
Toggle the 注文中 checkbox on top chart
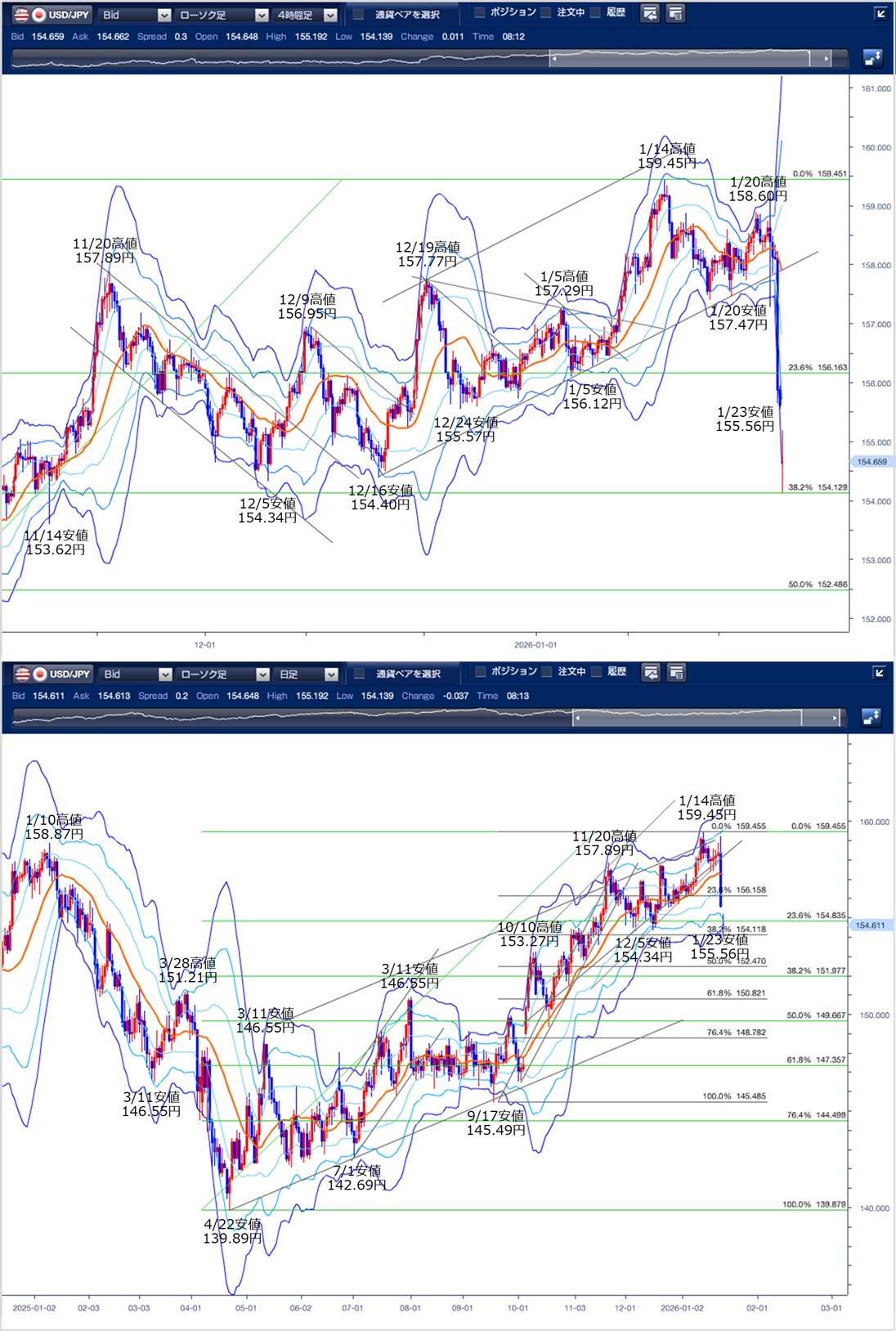[x=546, y=13]
